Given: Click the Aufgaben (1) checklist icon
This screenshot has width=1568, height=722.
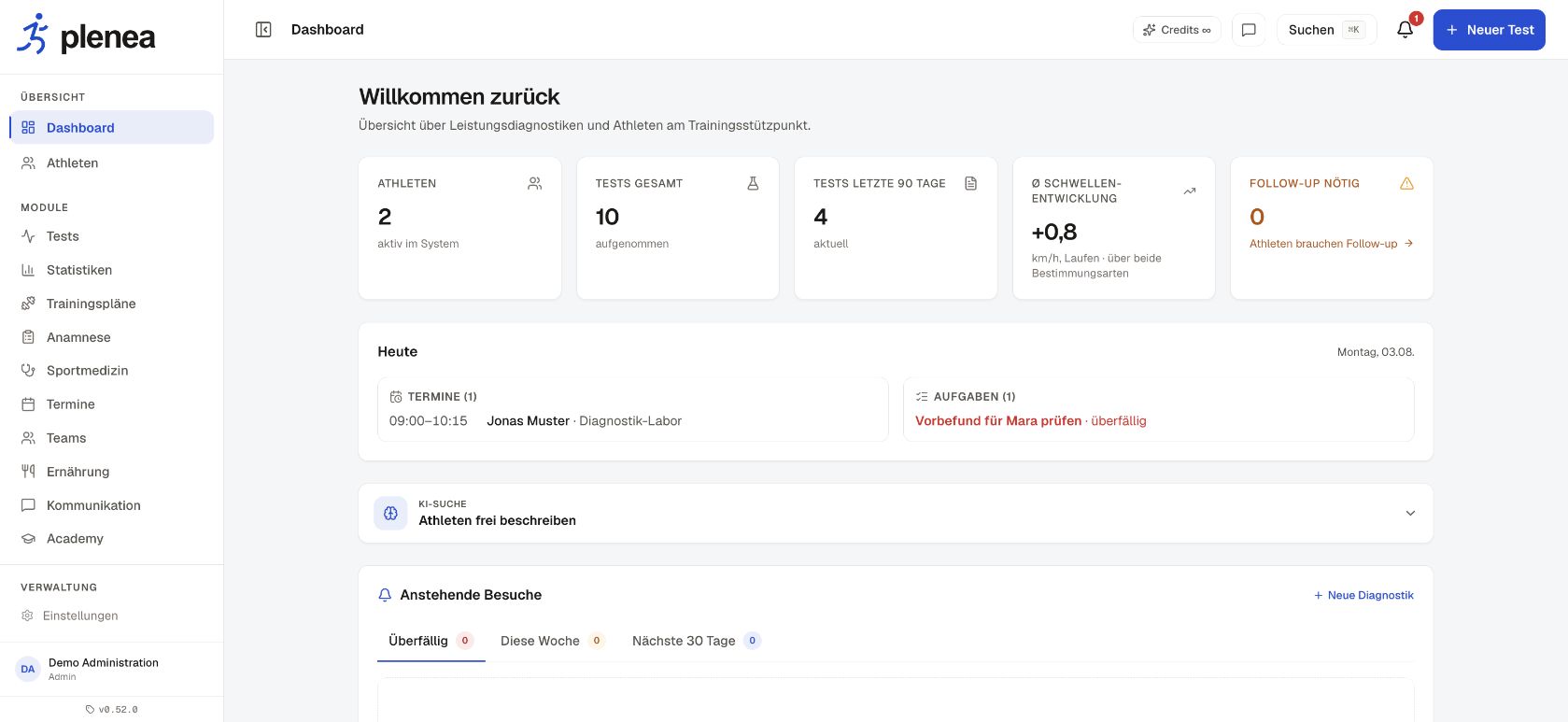Looking at the screenshot, I should 922,397.
